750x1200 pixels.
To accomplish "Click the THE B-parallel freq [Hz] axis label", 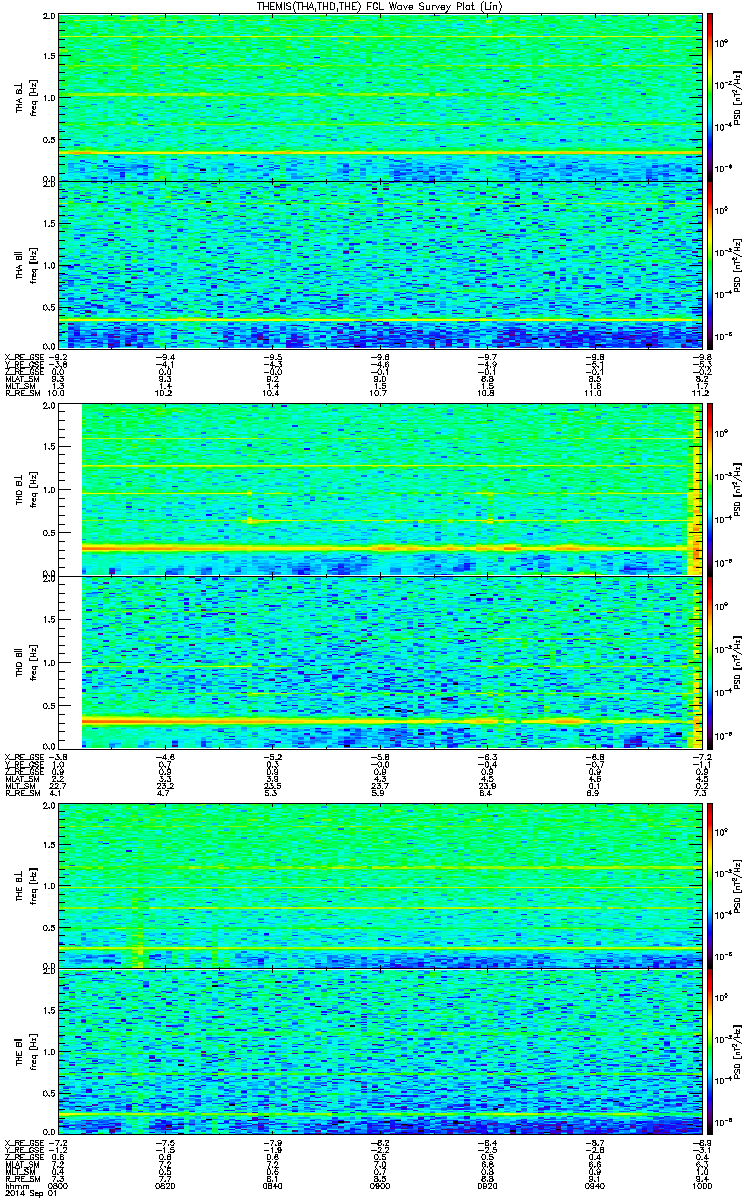I will tap(31, 1052).
